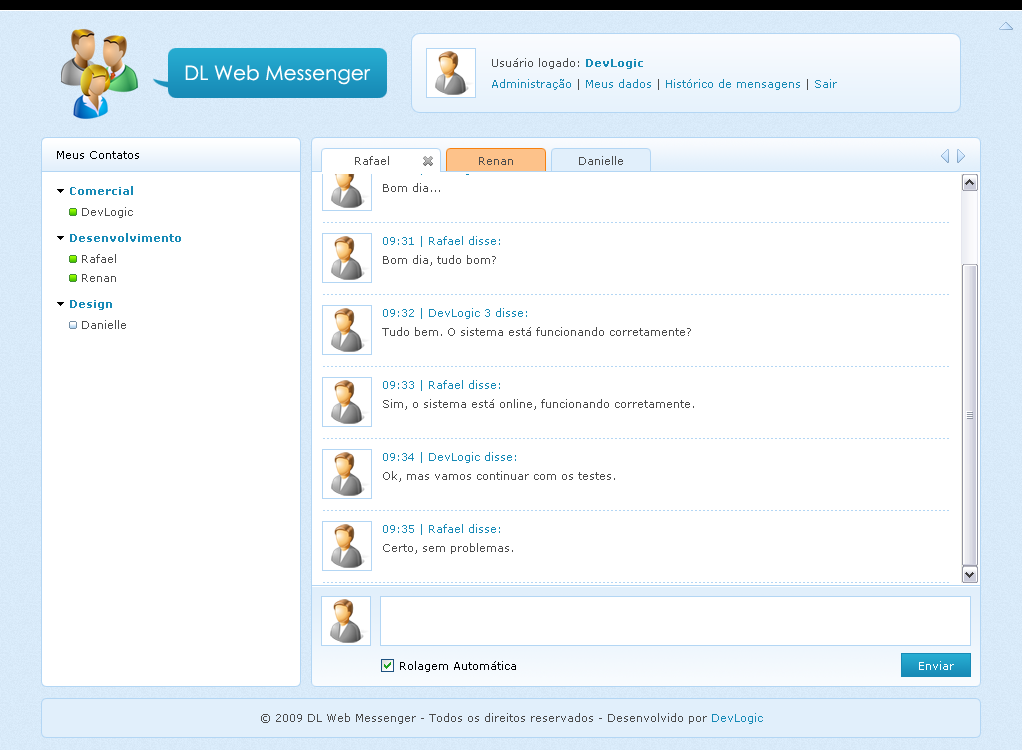Click '09:35 | Rafael disse:' message header

click(441, 529)
